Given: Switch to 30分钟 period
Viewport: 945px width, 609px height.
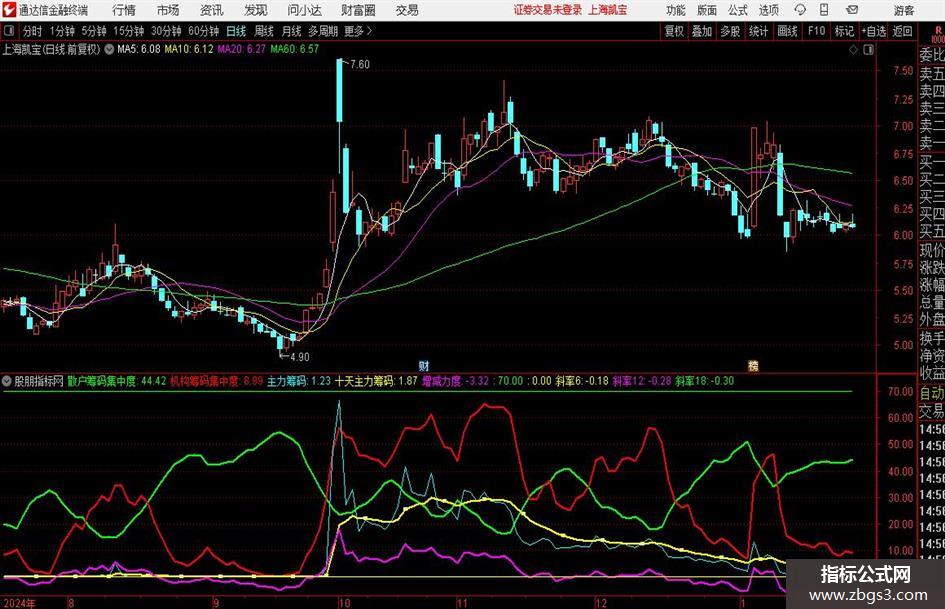Looking at the screenshot, I should point(166,31).
